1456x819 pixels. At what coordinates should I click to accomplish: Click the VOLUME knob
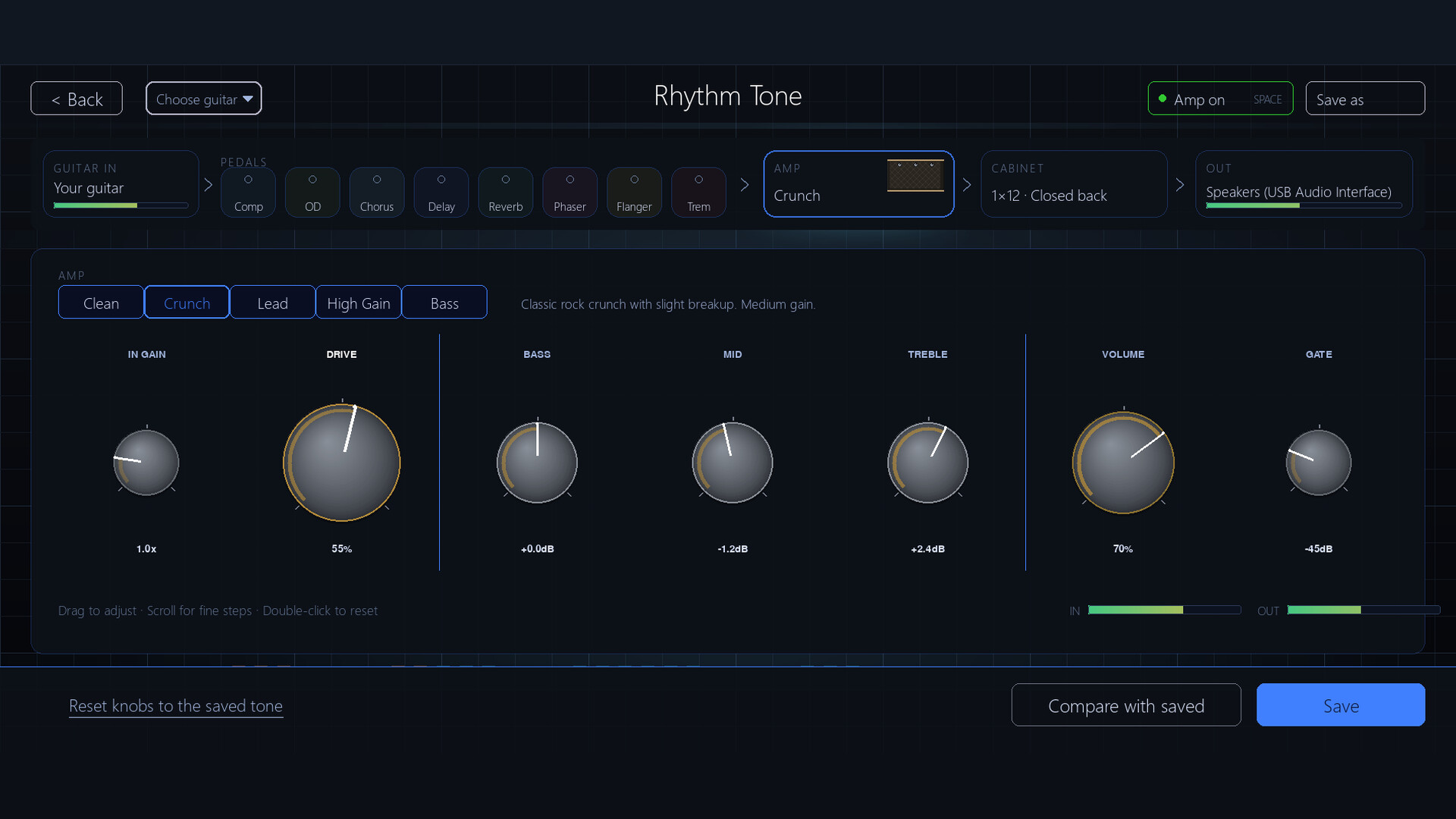pyautogui.click(x=1123, y=463)
